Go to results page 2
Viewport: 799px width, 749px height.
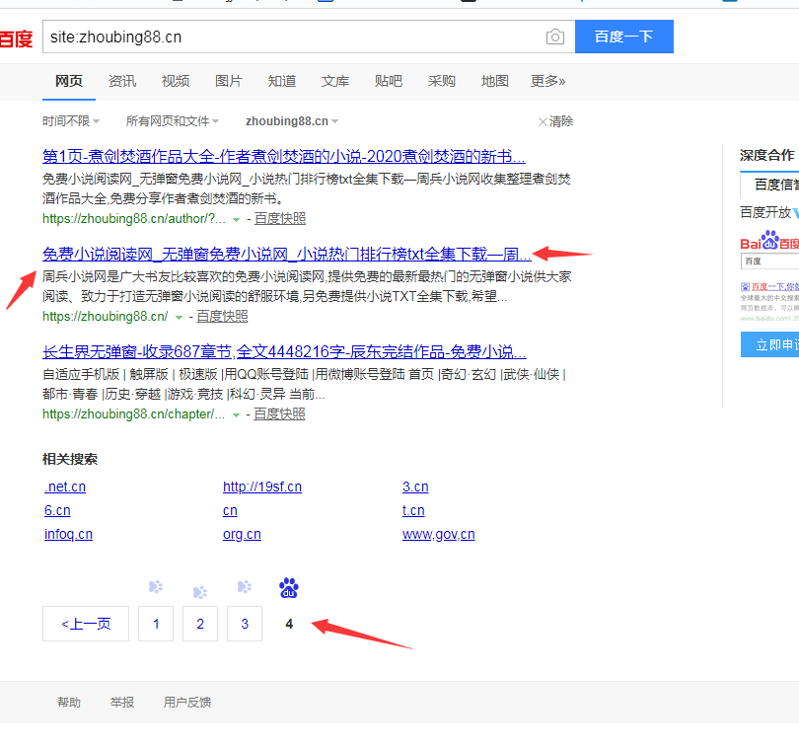pyautogui.click(x=200, y=624)
